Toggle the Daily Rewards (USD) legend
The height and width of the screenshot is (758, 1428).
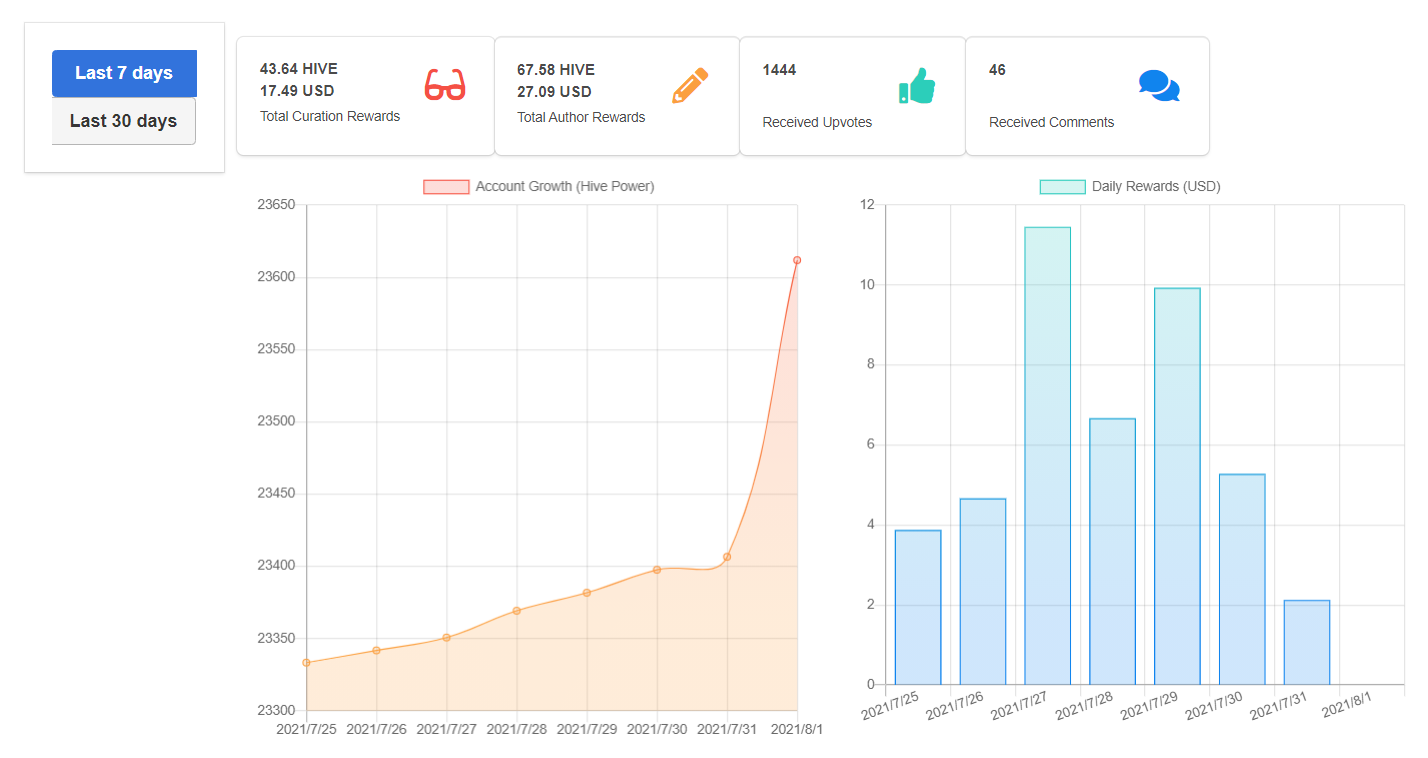point(1130,186)
